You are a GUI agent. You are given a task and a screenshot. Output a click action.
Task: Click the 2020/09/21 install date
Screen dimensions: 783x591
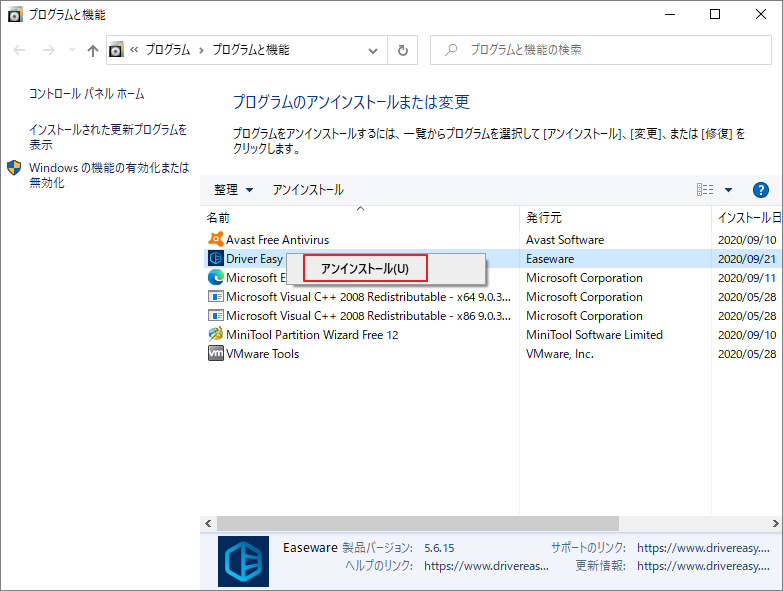[x=747, y=259]
